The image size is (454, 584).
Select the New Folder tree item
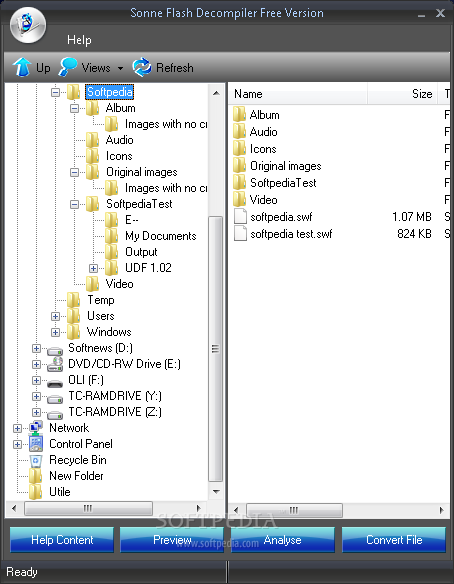(x=66, y=476)
